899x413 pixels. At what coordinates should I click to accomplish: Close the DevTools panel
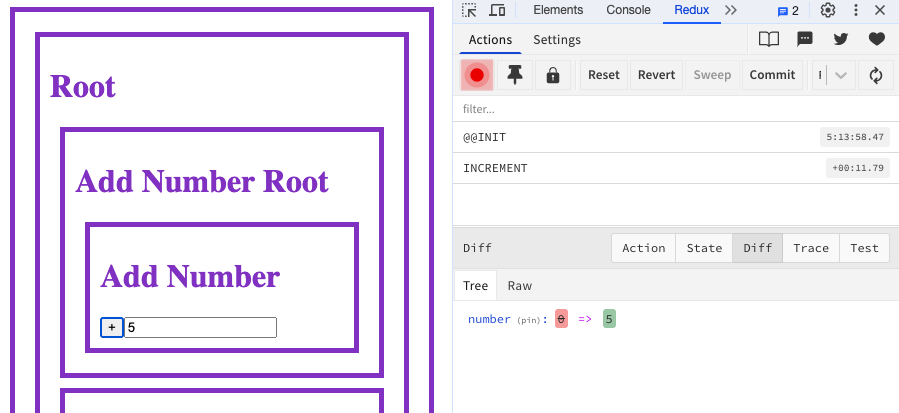click(x=880, y=10)
